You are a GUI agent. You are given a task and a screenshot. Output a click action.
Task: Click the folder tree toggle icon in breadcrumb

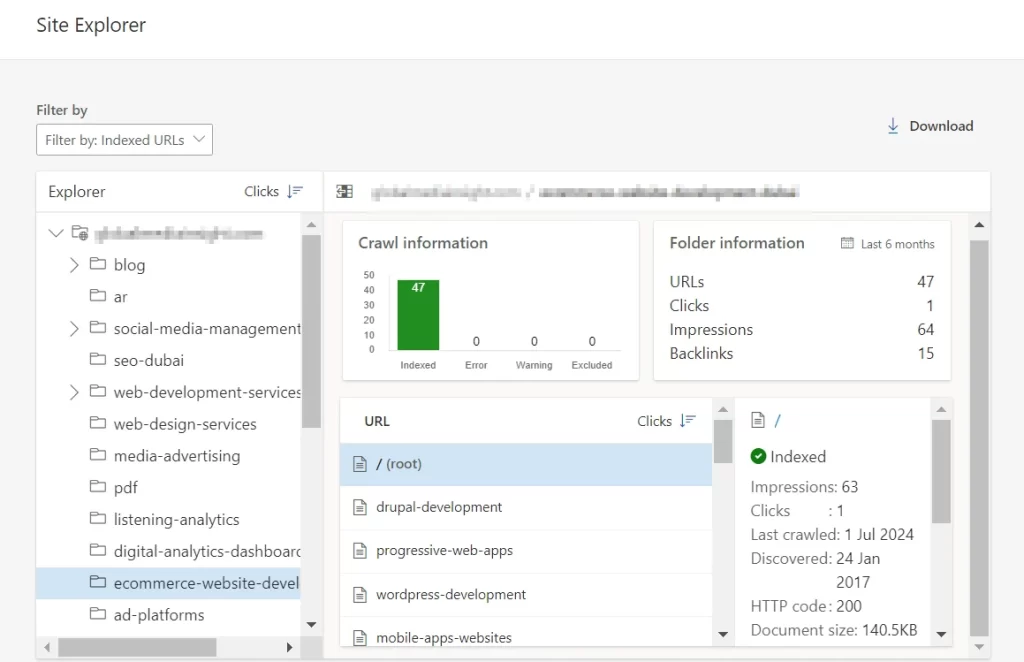[x=345, y=191]
